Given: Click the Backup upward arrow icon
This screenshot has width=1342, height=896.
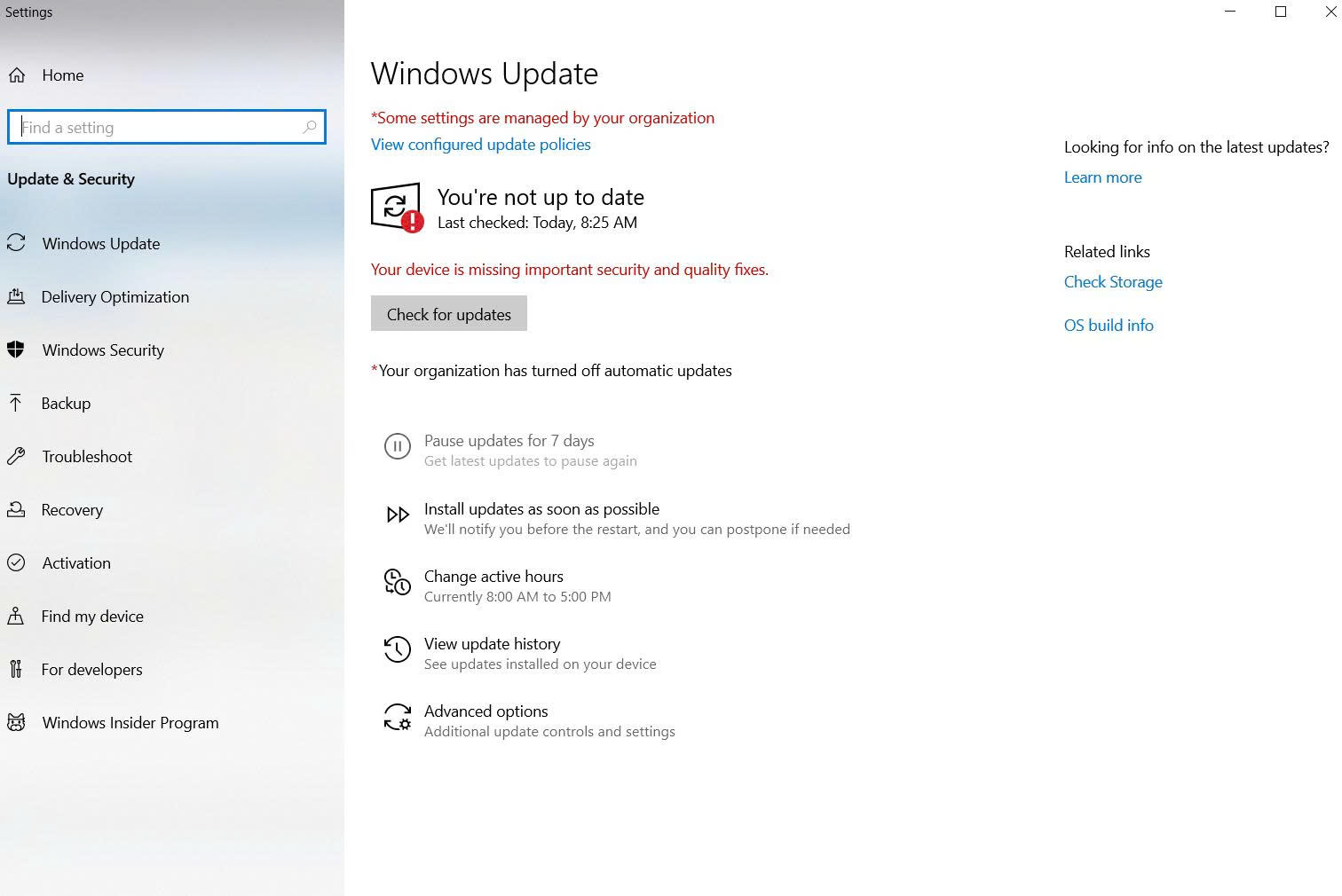Looking at the screenshot, I should [x=16, y=403].
